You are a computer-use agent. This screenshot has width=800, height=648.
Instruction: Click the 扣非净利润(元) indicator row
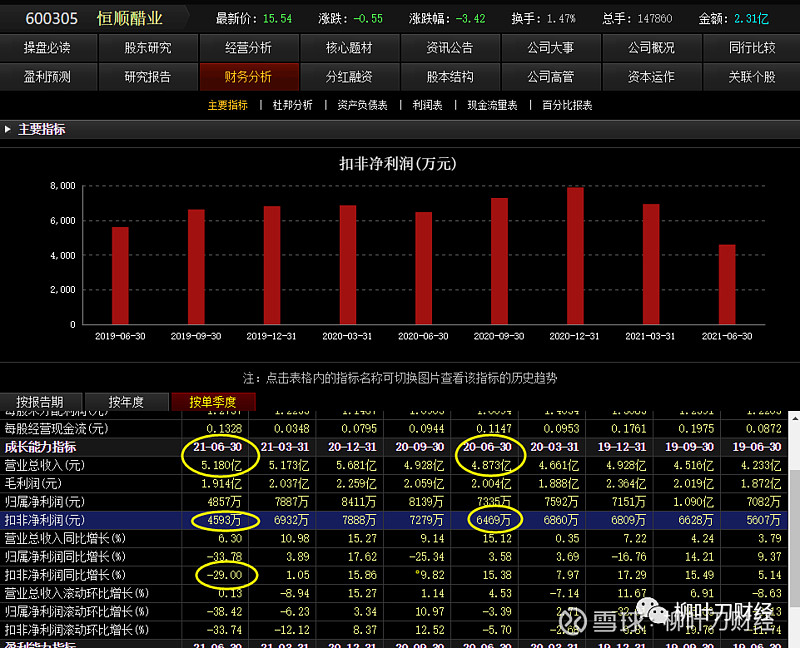click(x=393, y=520)
